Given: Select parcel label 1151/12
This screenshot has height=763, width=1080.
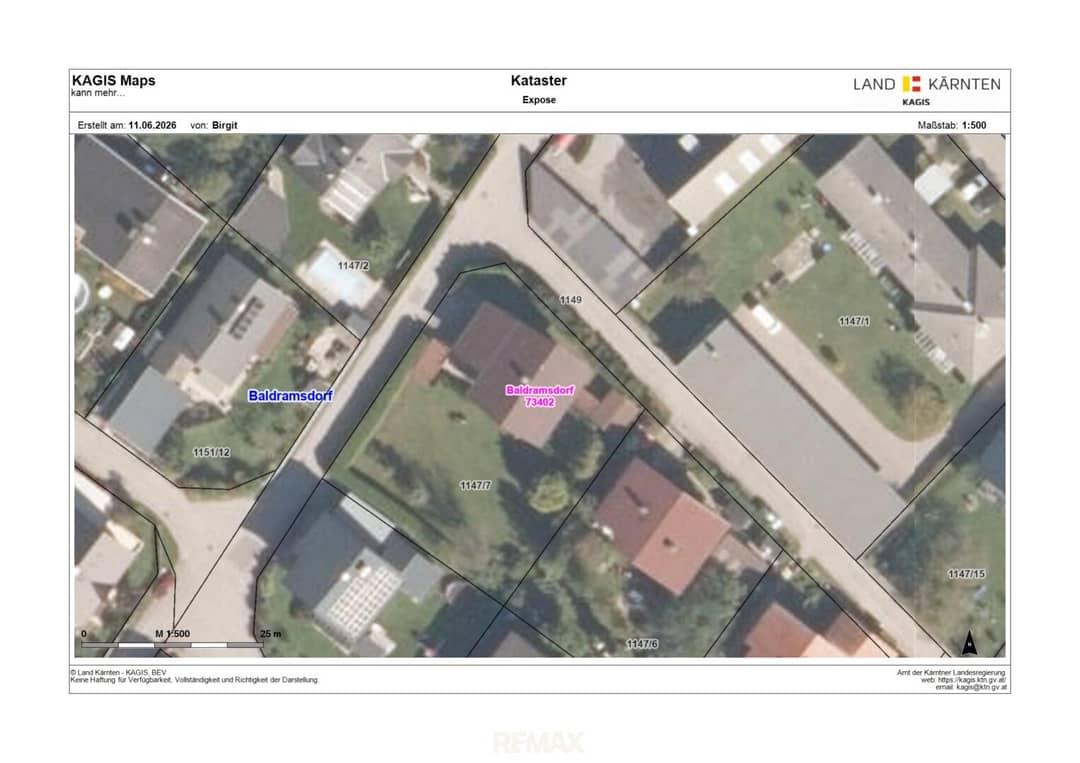Looking at the screenshot, I should 211,452.
